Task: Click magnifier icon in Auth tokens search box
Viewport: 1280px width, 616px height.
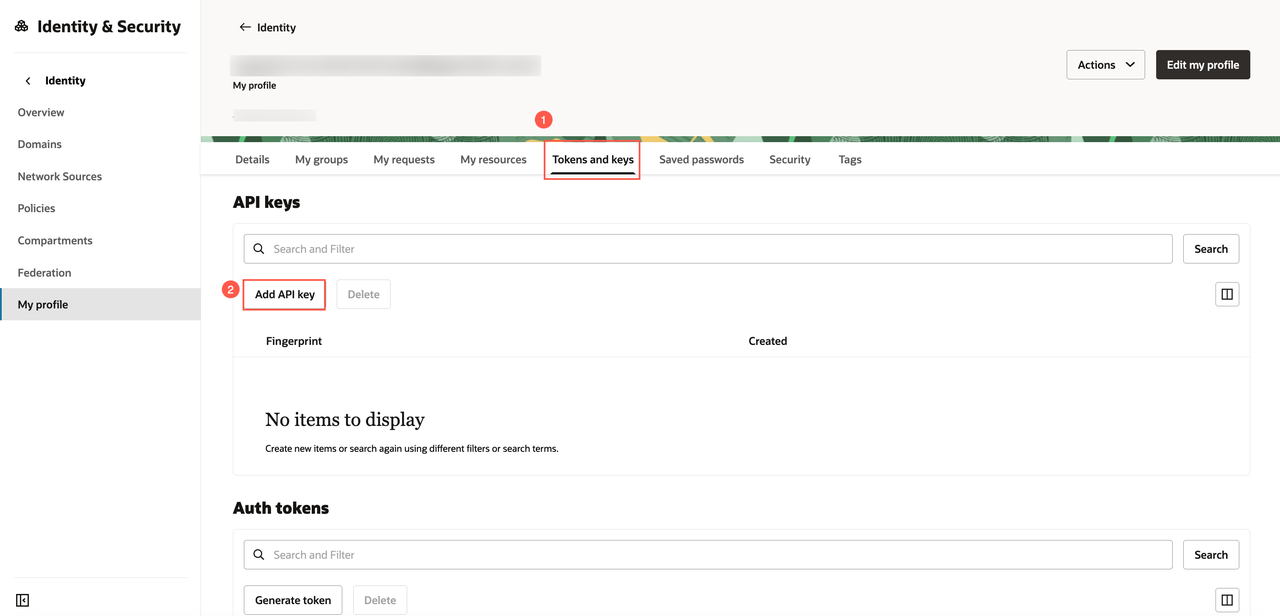Action: [x=259, y=555]
